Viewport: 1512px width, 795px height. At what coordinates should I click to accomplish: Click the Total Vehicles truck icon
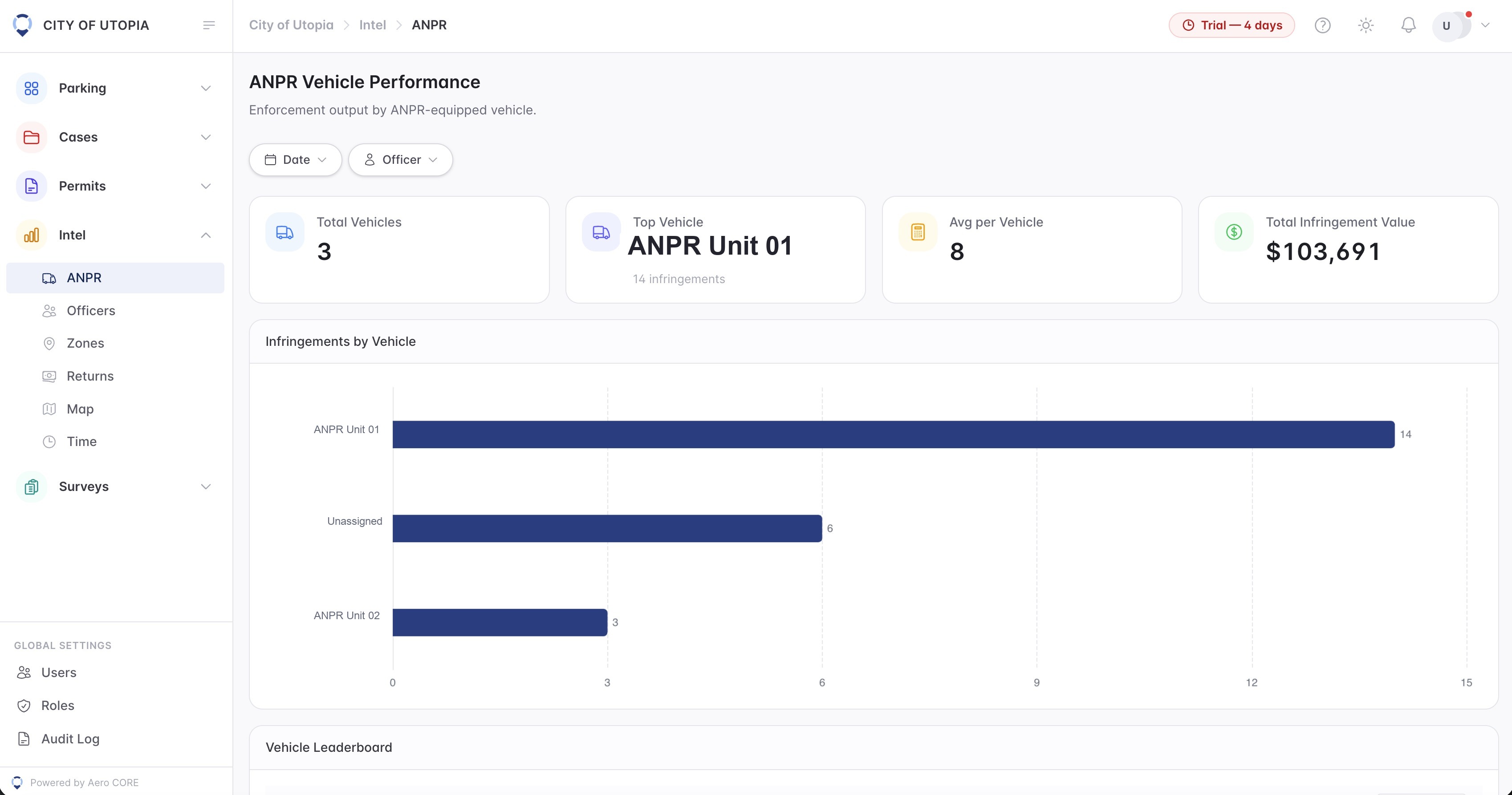point(285,232)
